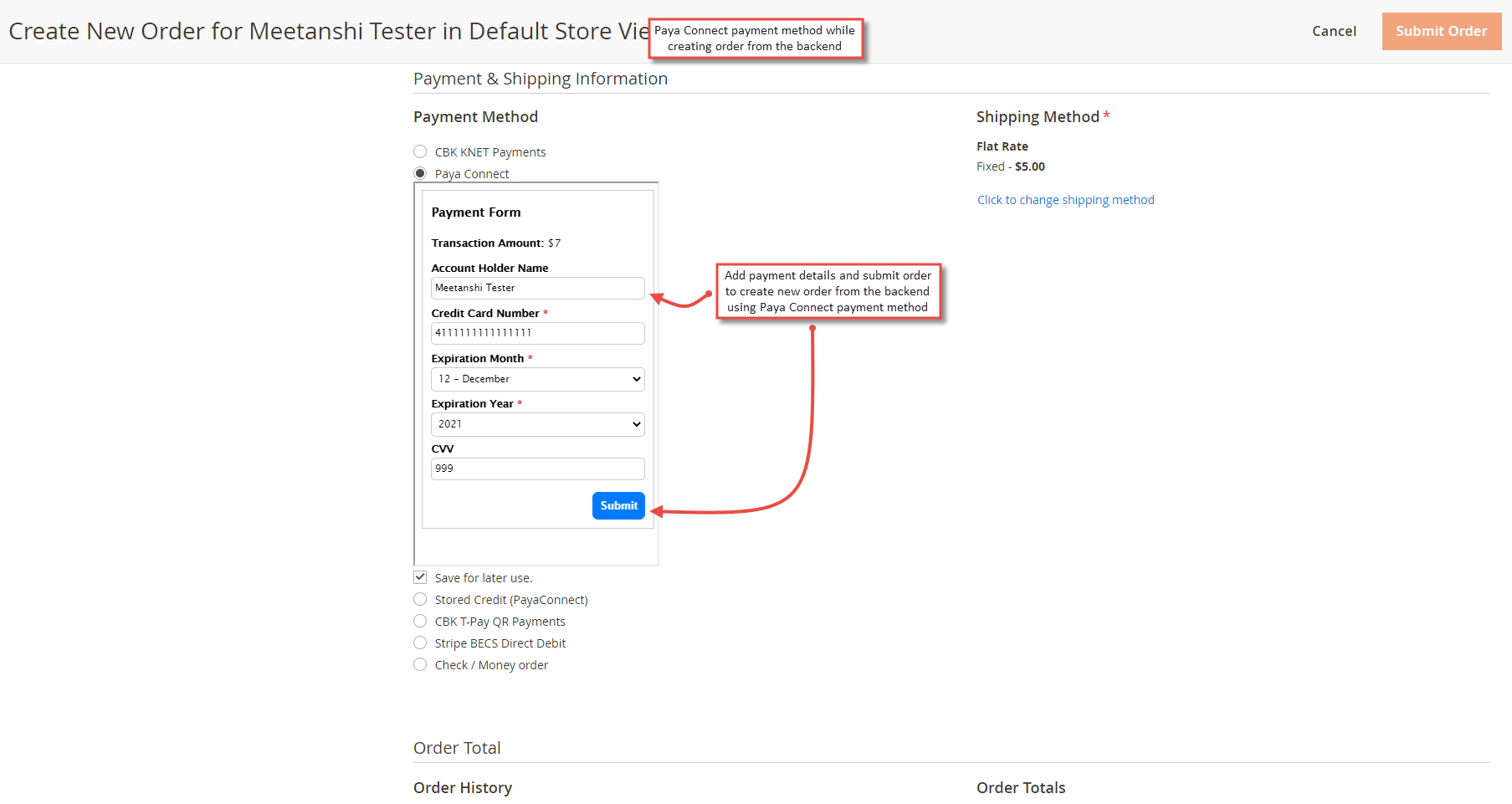Open the Expiration Month dropdown
Screen dimensions: 1512x804
(x=537, y=379)
